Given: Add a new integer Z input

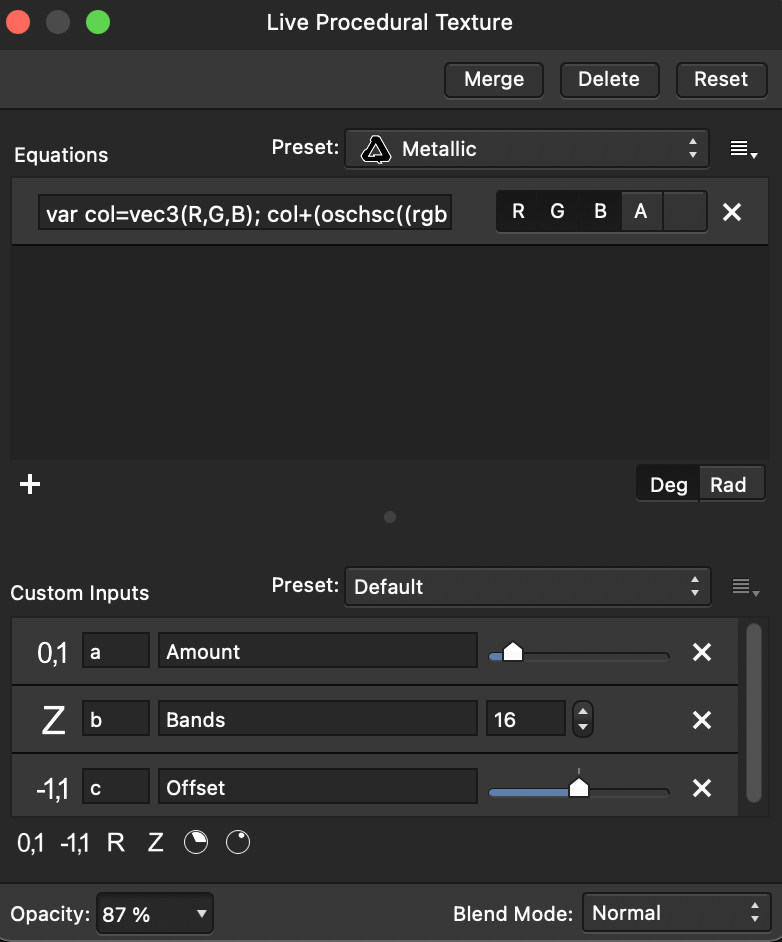Looking at the screenshot, I should click(155, 843).
